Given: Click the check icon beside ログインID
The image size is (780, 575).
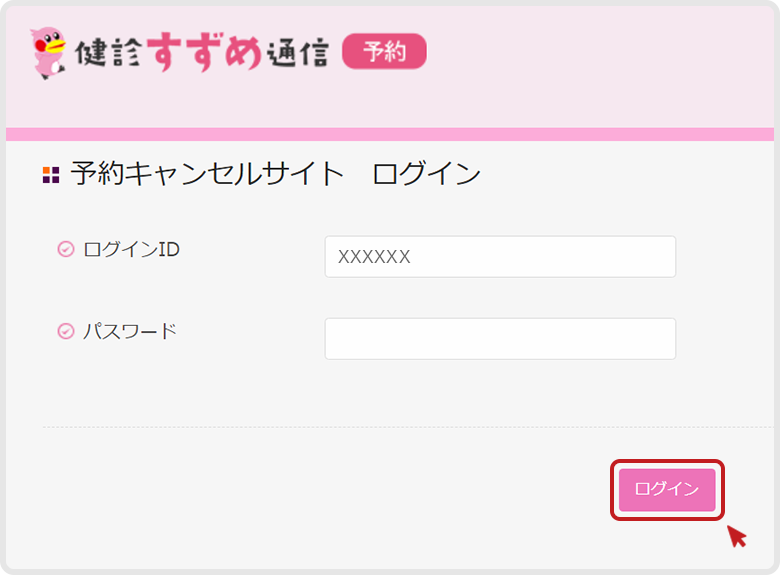Looking at the screenshot, I should pyautogui.click(x=66, y=250).
